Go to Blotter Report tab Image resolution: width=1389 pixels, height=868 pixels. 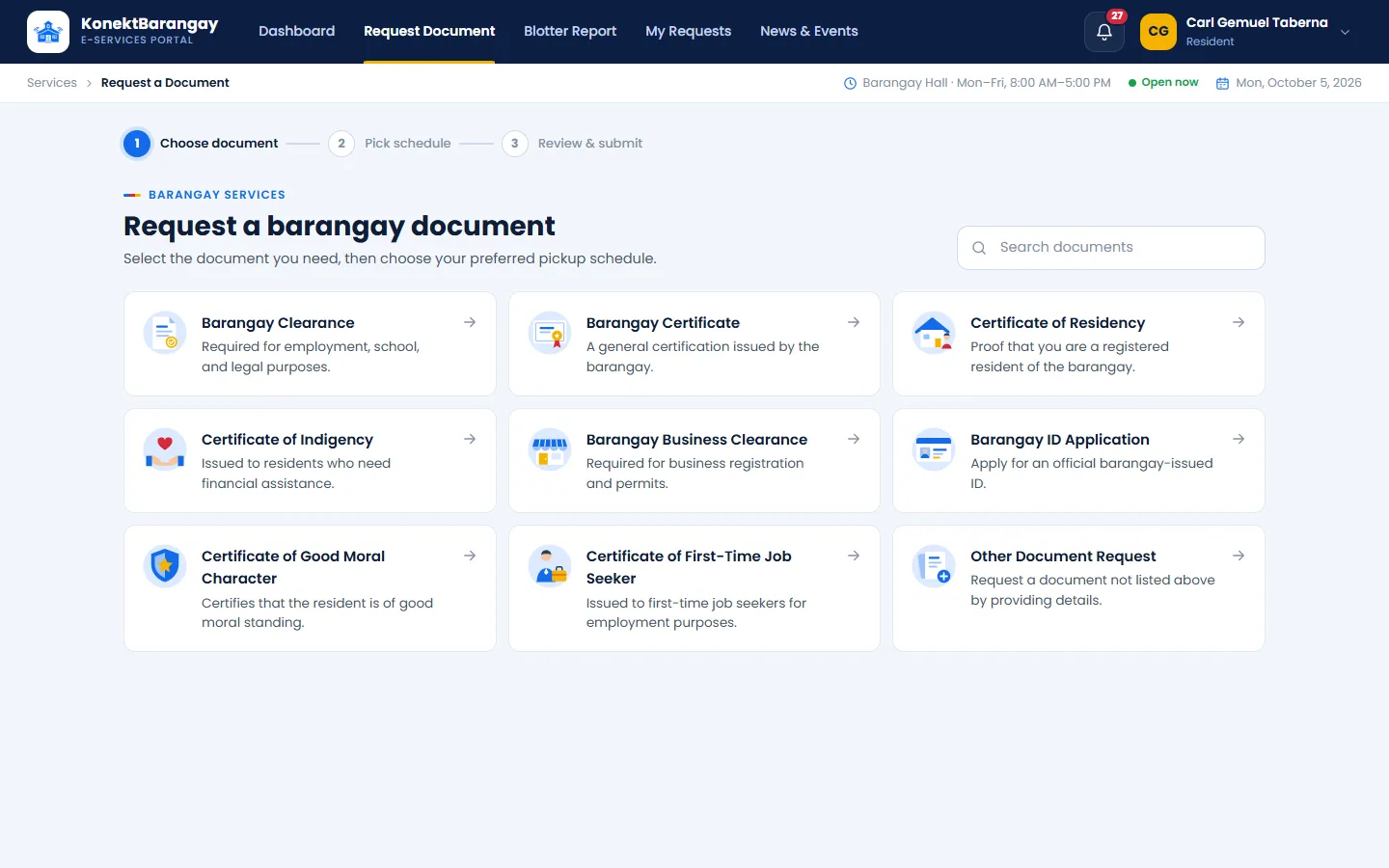(570, 31)
